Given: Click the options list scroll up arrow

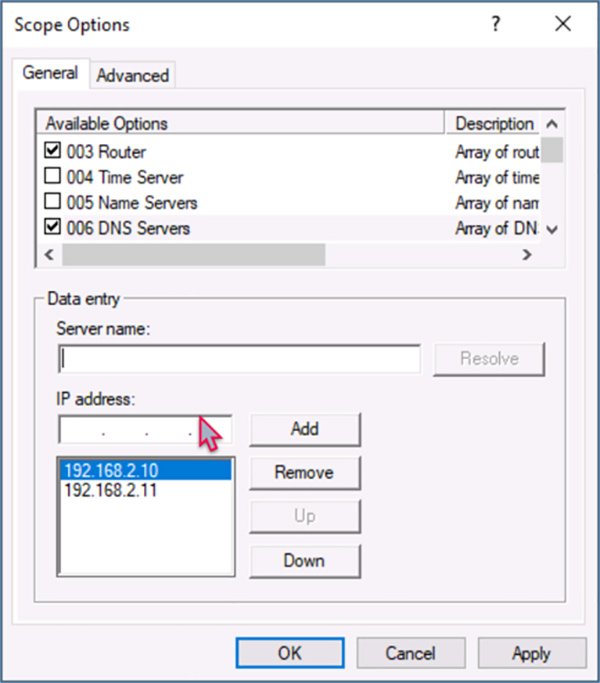Looking at the screenshot, I should 552,124.
